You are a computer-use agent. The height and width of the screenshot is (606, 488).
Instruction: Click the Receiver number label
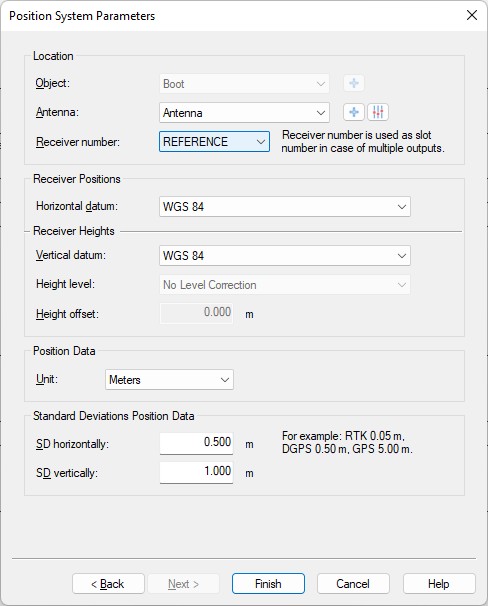[x=78, y=142]
